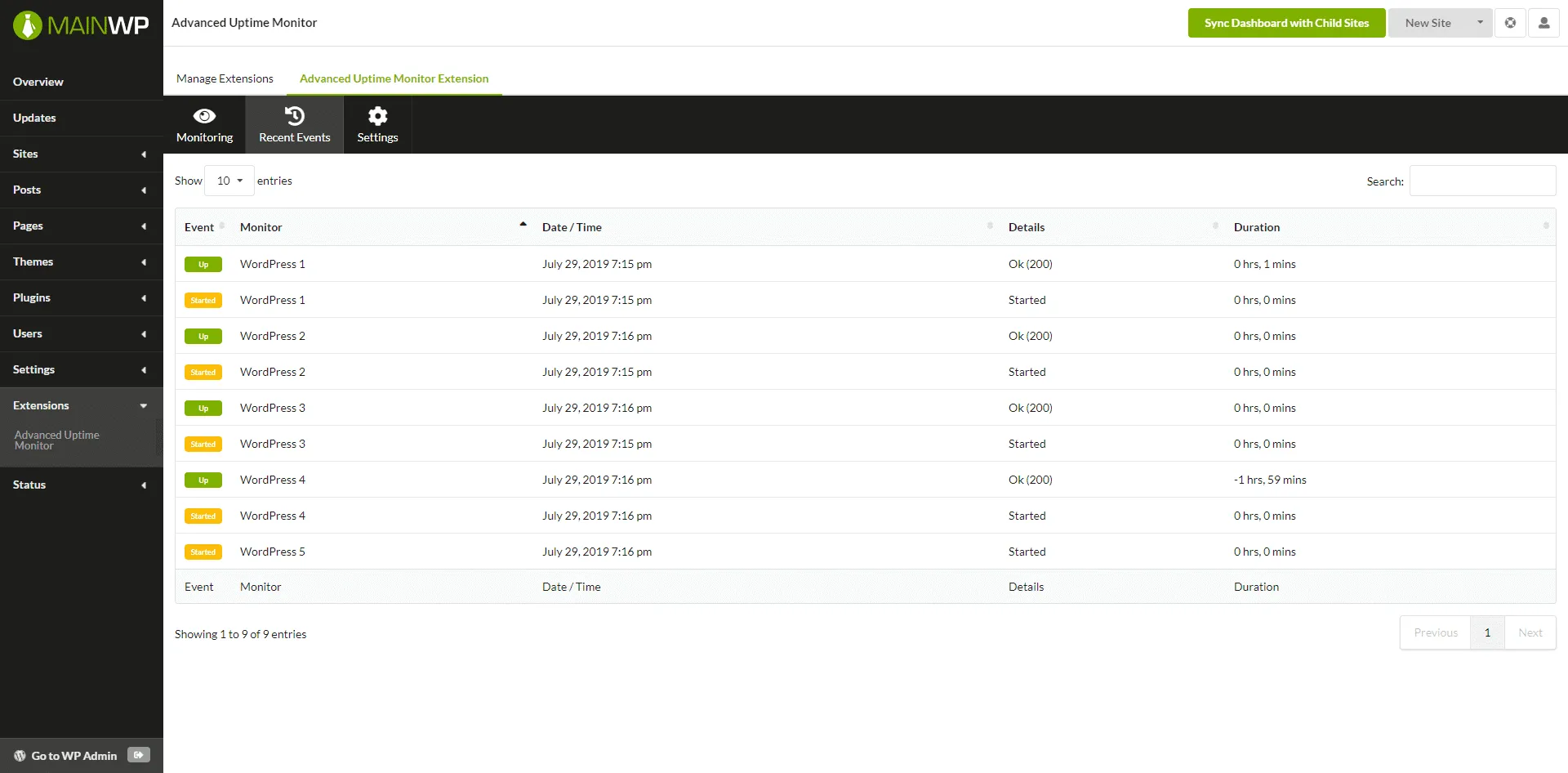The width and height of the screenshot is (1568, 773).
Task: Click Sync Dashboard with Child Sites
Action: pos(1286,22)
